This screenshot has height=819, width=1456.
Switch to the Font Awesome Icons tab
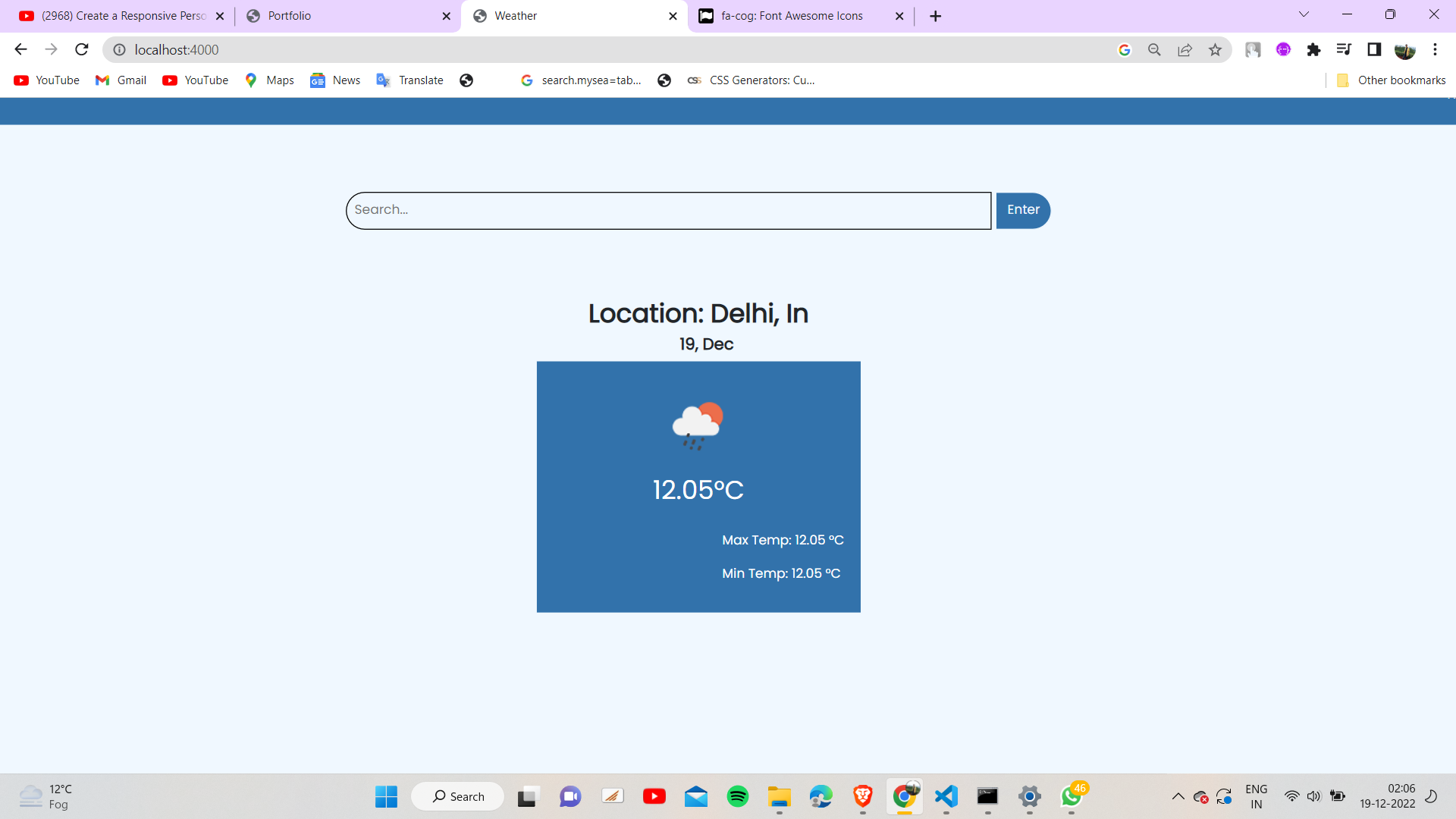[x=792, y=15]
